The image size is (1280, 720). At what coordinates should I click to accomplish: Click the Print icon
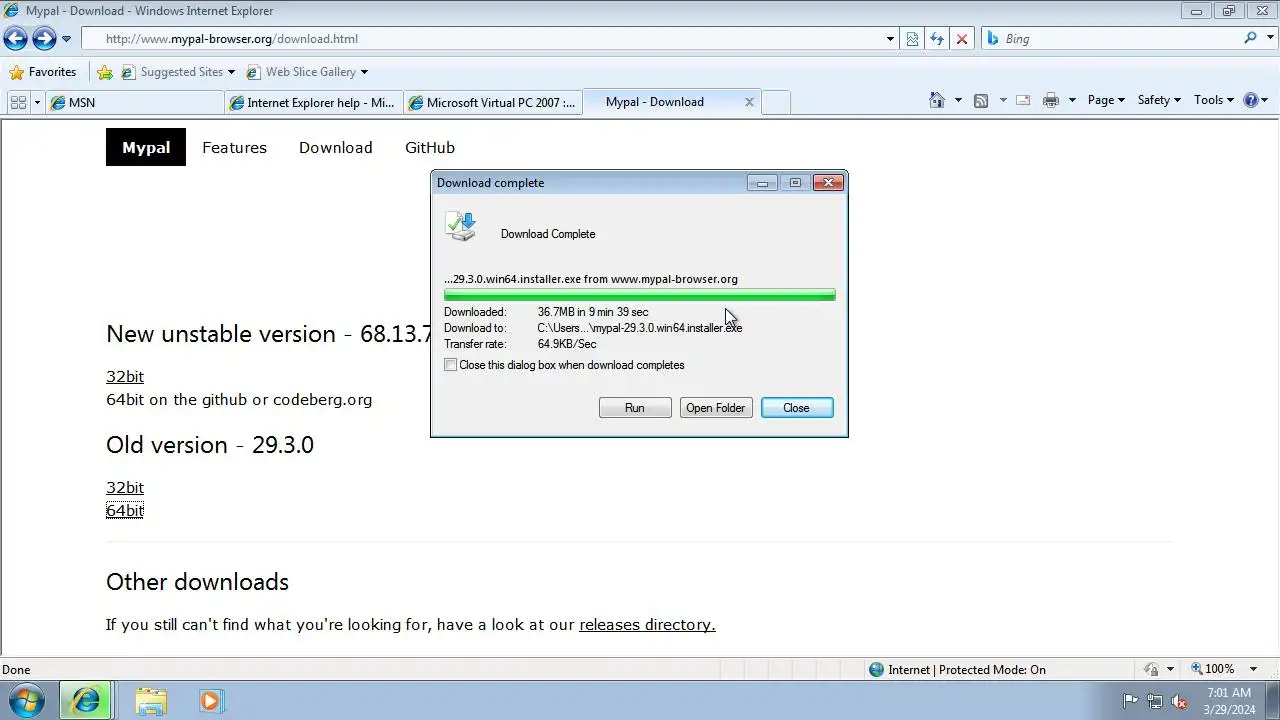point(1051,100)
